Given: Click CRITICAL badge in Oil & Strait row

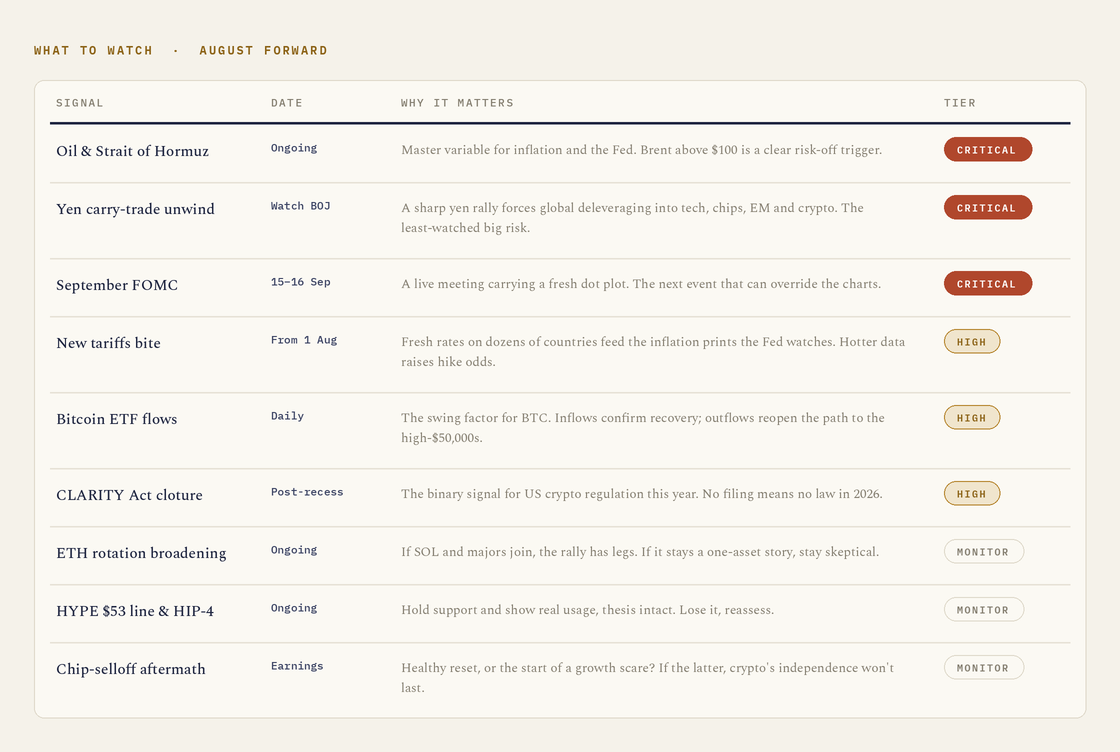Looking at the screenshot, I should click(987, 149).
